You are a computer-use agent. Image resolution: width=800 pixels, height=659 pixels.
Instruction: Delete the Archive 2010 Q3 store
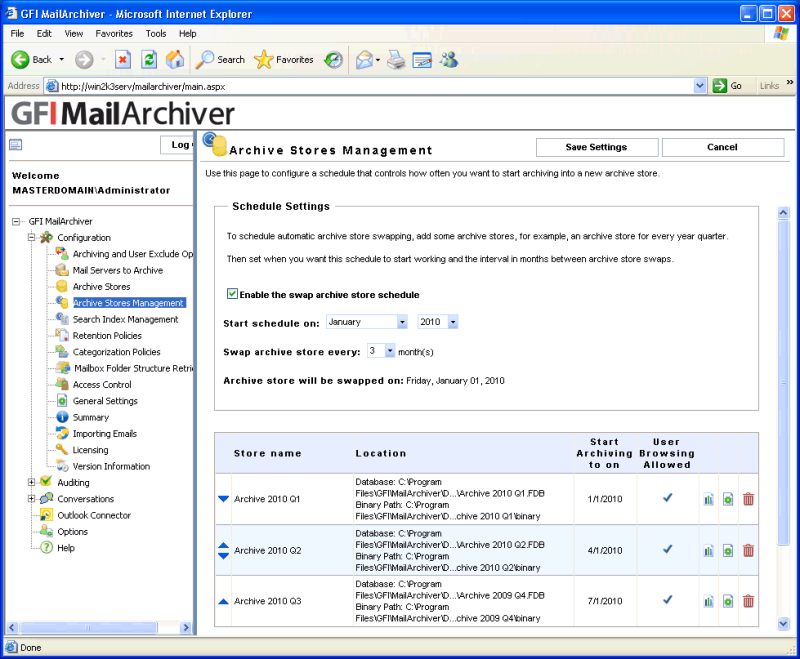(748, 602)
